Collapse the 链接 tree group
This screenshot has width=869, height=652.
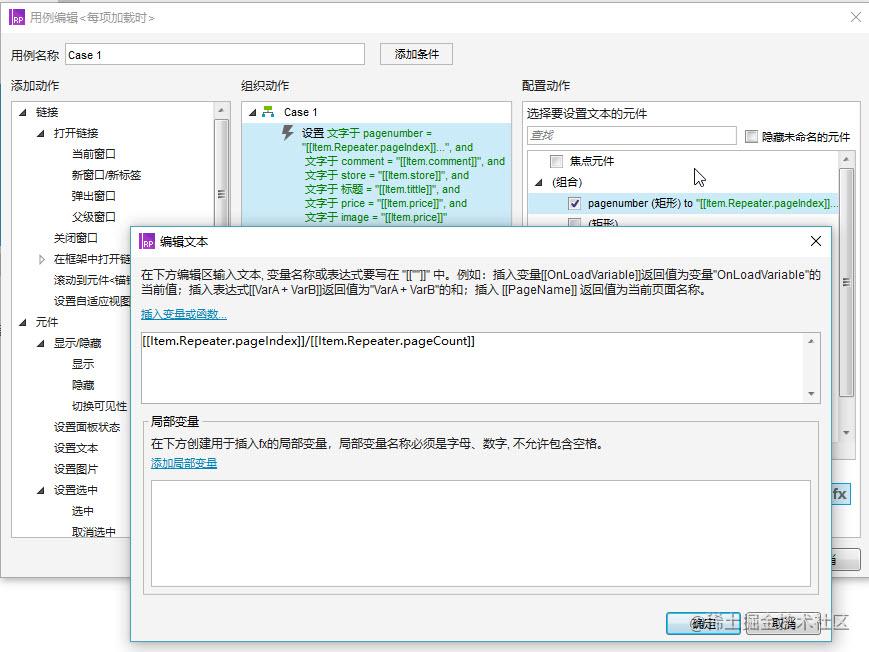pyautogui.click(x=23, y=113)
